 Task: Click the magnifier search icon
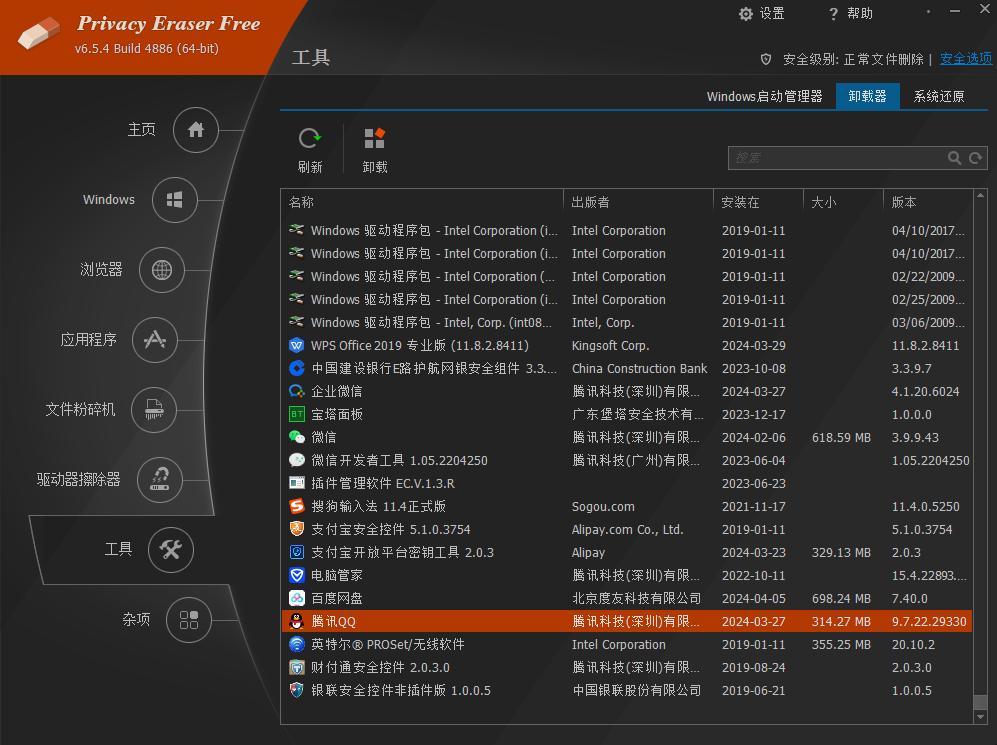point(954,158)
